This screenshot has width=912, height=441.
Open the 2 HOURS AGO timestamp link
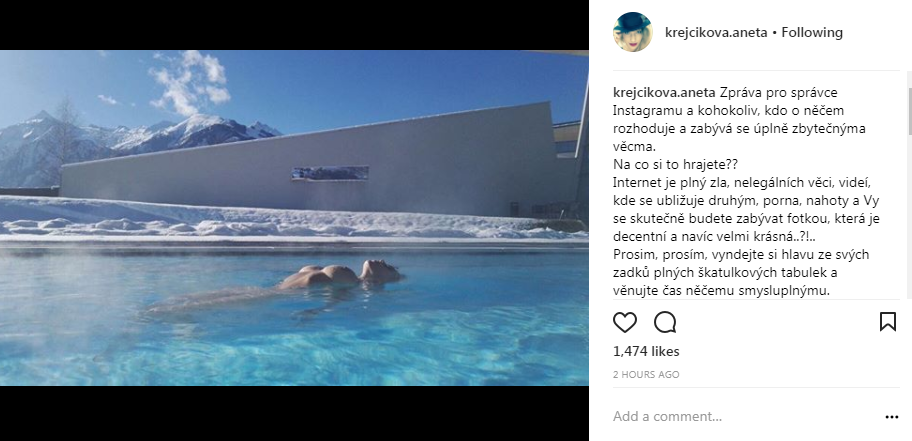click(646, 375)
